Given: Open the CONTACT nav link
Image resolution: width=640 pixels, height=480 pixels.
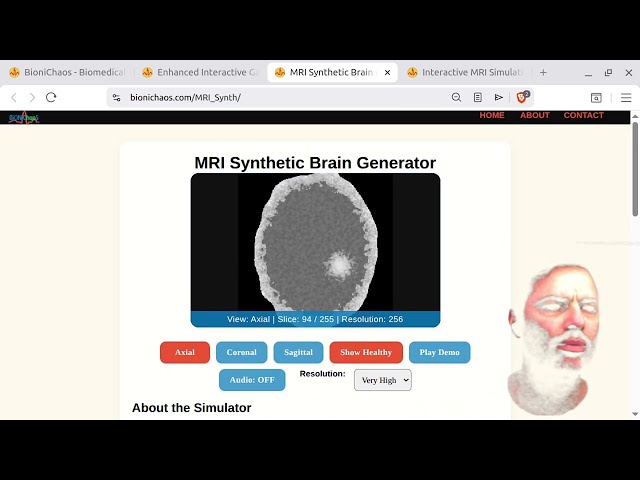Looking at the screenshot, I should (584, 116).
